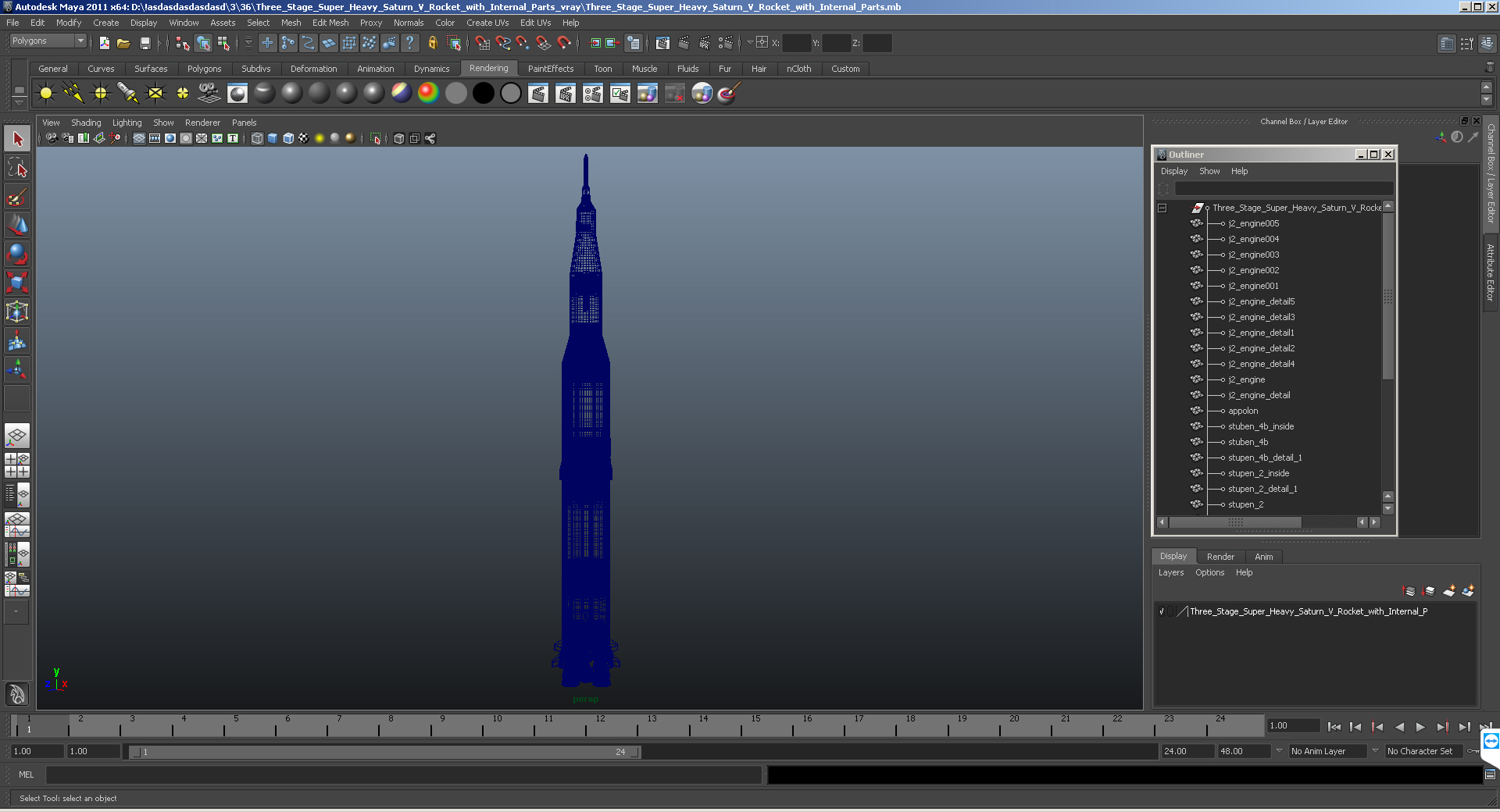Open the input field mode dropdown arrow
The height and width of the screenshot is (812, 1500).
point(750,43)
